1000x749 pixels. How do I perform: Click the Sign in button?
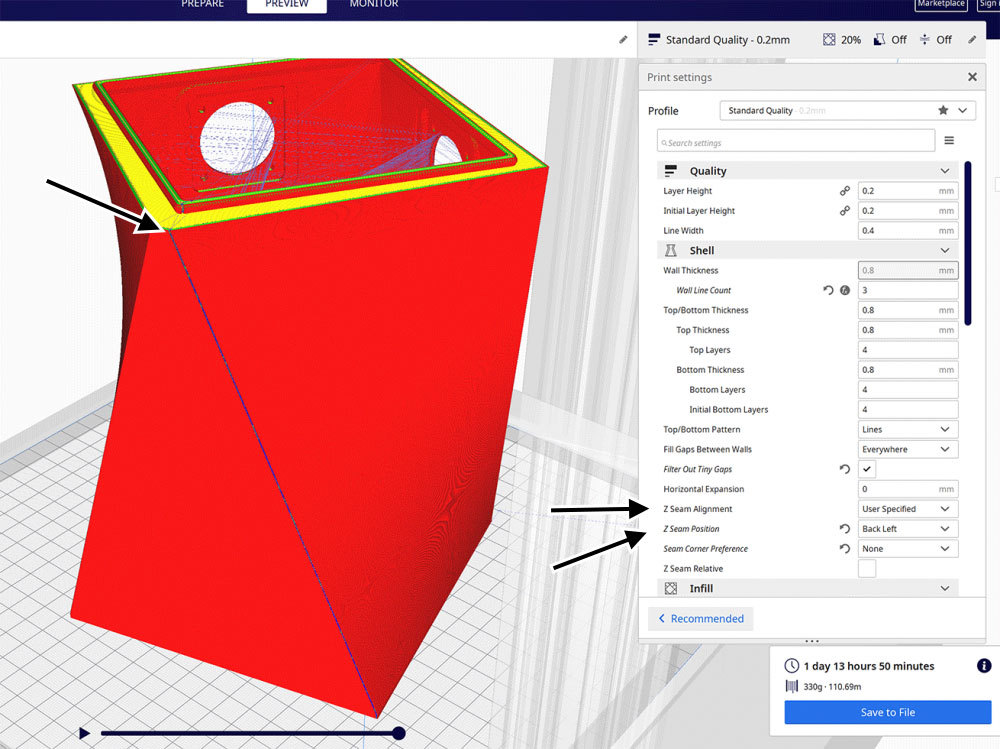[988, 4]
